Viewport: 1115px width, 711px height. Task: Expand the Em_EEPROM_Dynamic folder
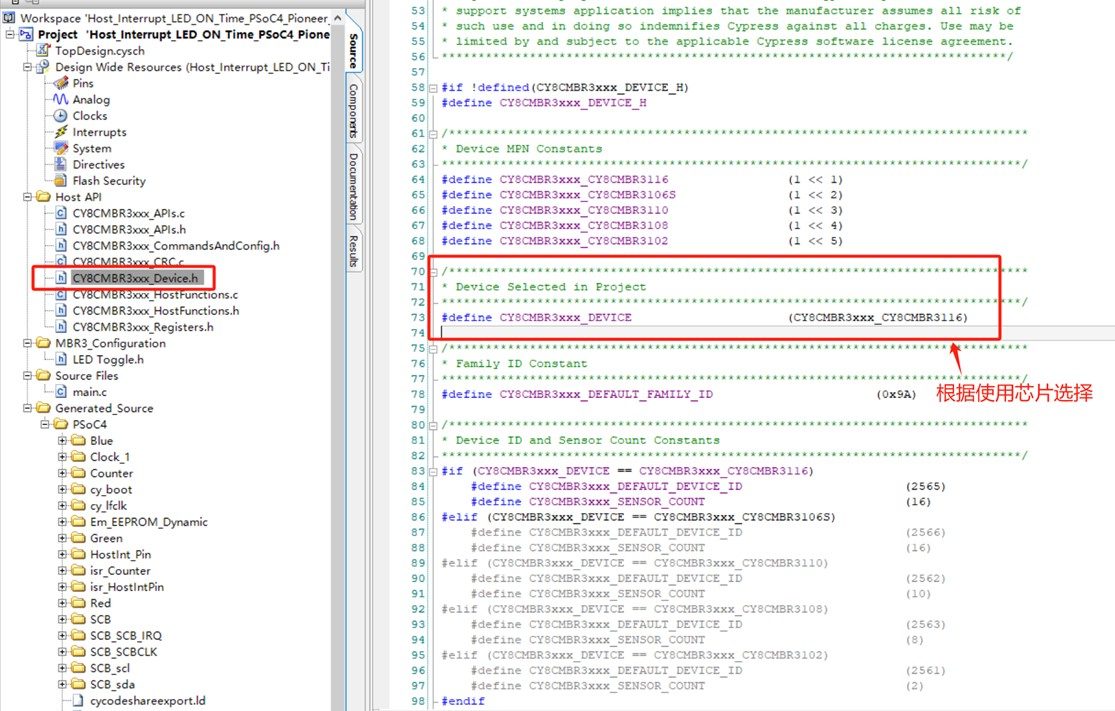pos(63,522)
